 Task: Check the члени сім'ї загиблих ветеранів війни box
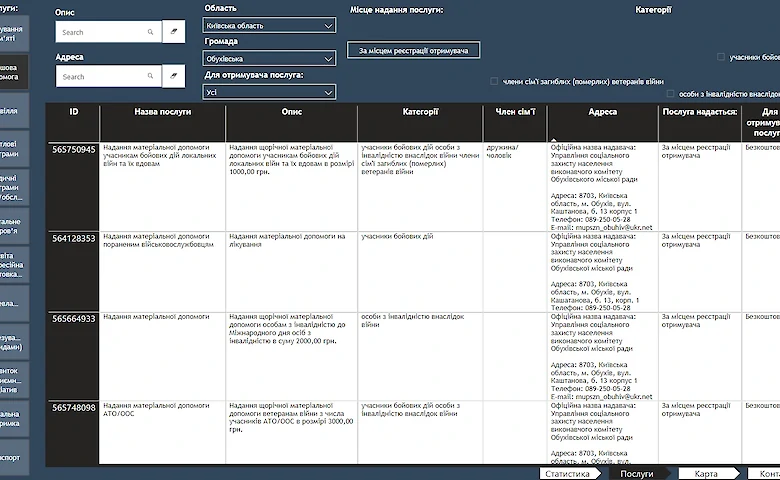pos(494,81)
